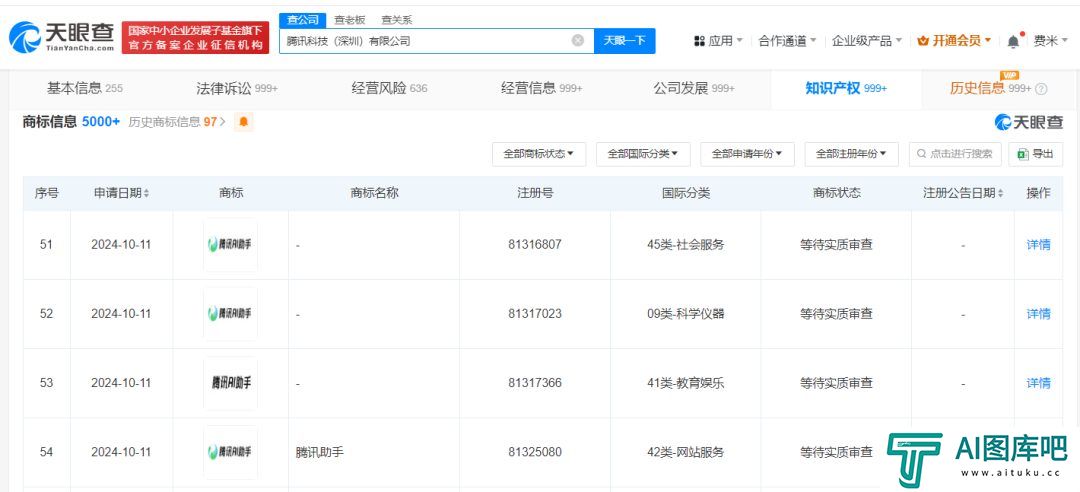The image size is (1080, 492).
Task: Open 详情 for trademark 81317023
Action: tap(1038, 314)
